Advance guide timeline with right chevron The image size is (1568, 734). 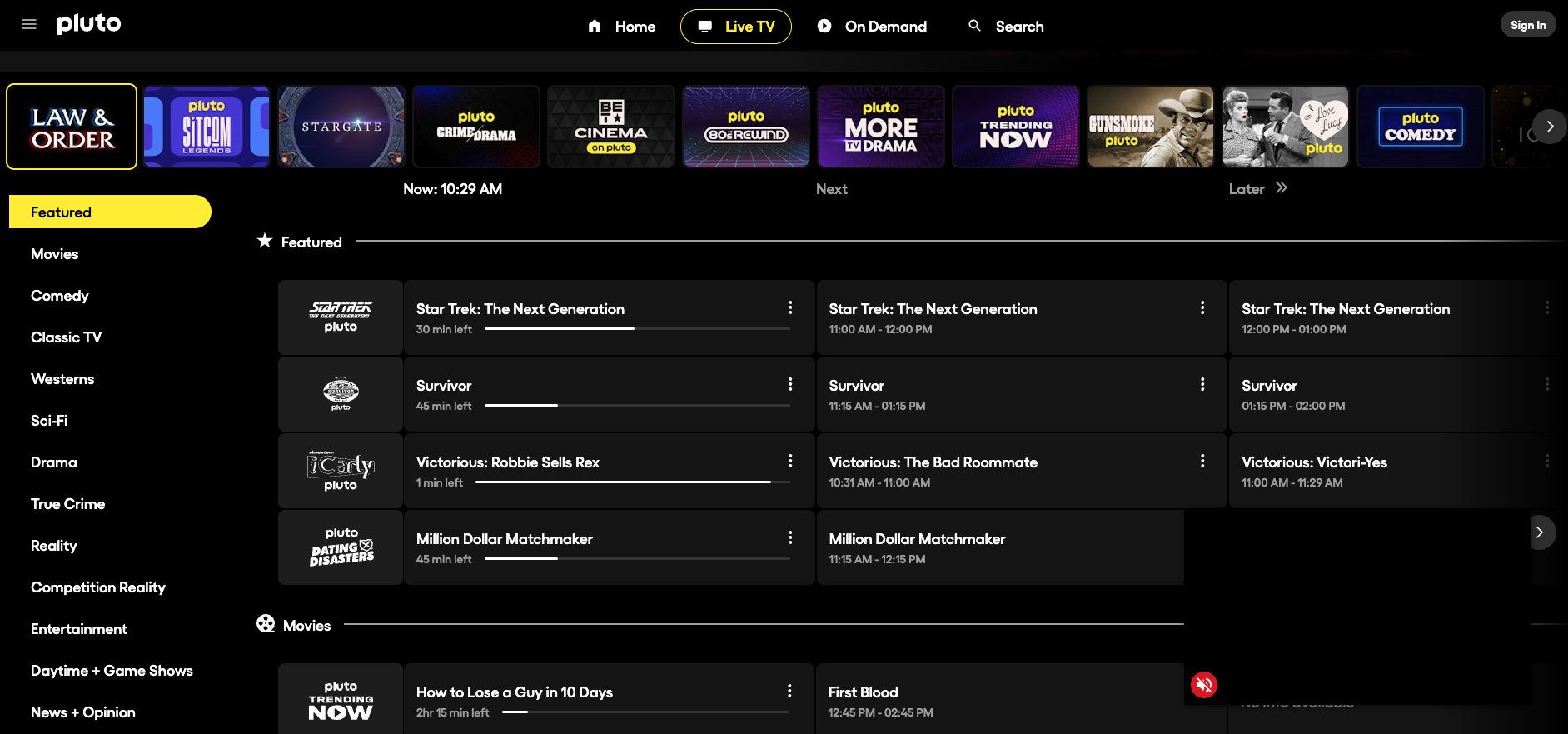[x=1540, y=532]
